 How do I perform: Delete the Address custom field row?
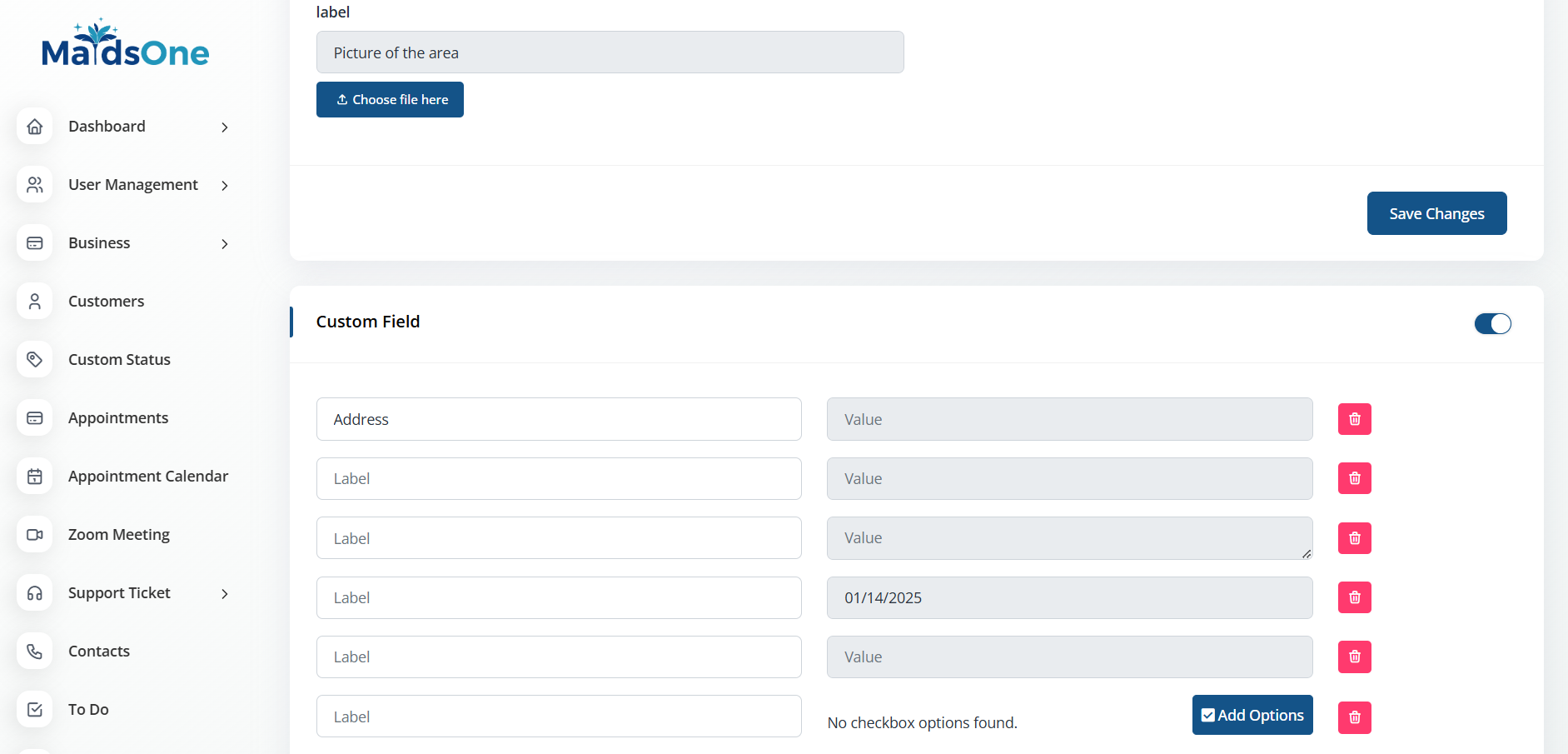click(1354, 419)
